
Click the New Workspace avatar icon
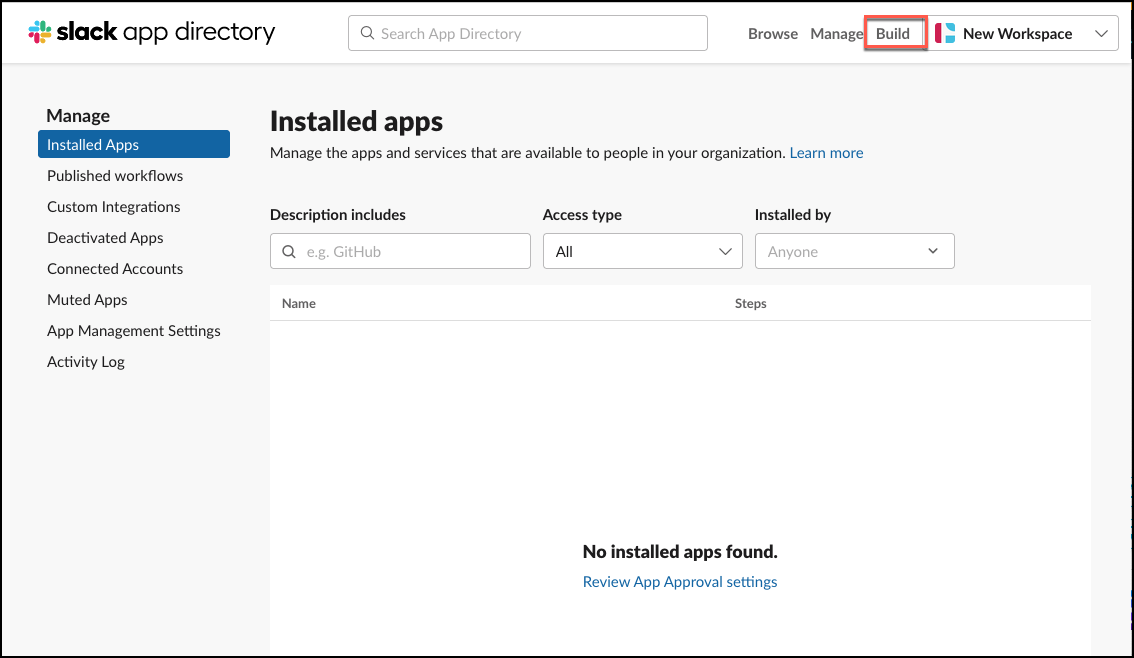click(x=945, y=33)
